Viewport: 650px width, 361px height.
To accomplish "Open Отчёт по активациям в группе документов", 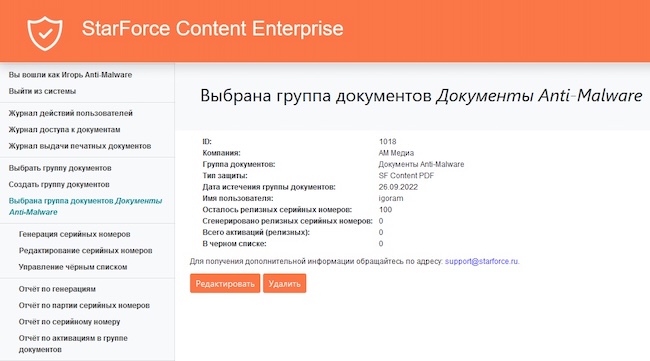I will tap(73, 344).
